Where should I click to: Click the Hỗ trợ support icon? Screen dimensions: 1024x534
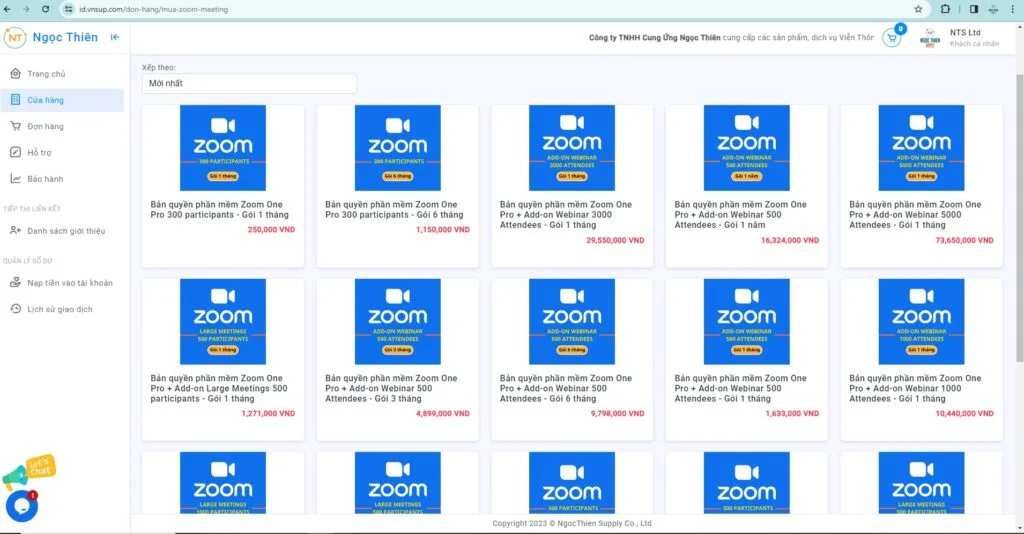pos(16,152)
